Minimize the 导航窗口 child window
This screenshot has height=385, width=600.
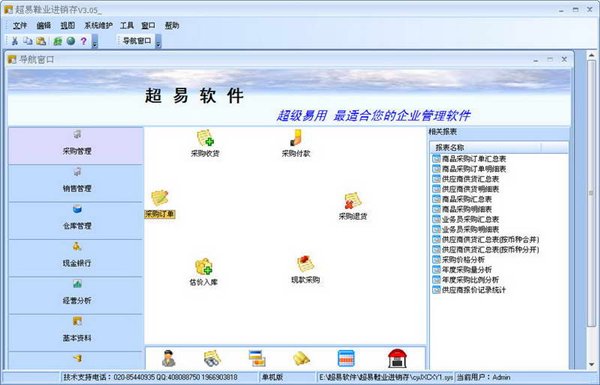[536, 60]
